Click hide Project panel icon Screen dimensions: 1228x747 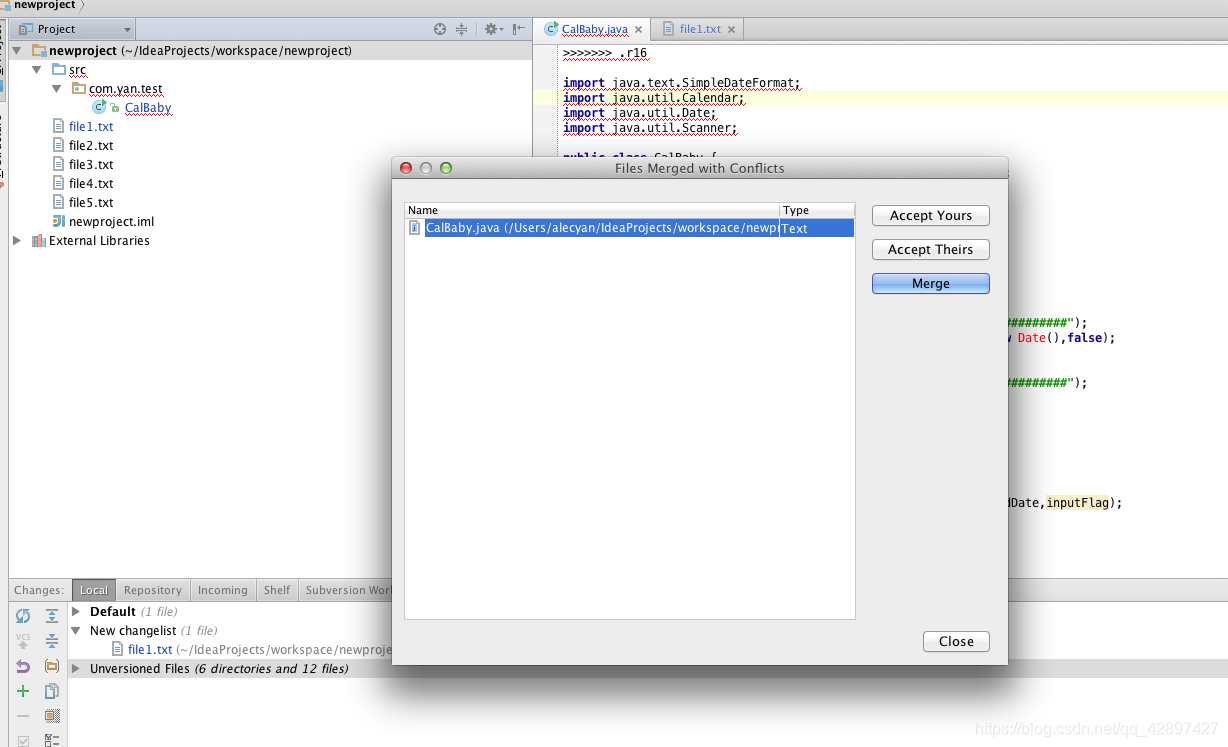click(x=518, y=29)
